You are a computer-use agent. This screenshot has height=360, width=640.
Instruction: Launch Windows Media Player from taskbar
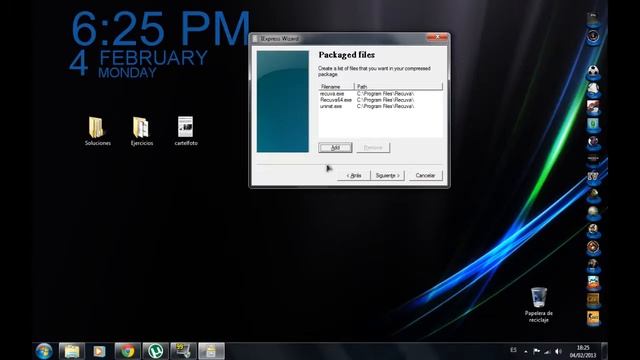[x=100, y=351]
